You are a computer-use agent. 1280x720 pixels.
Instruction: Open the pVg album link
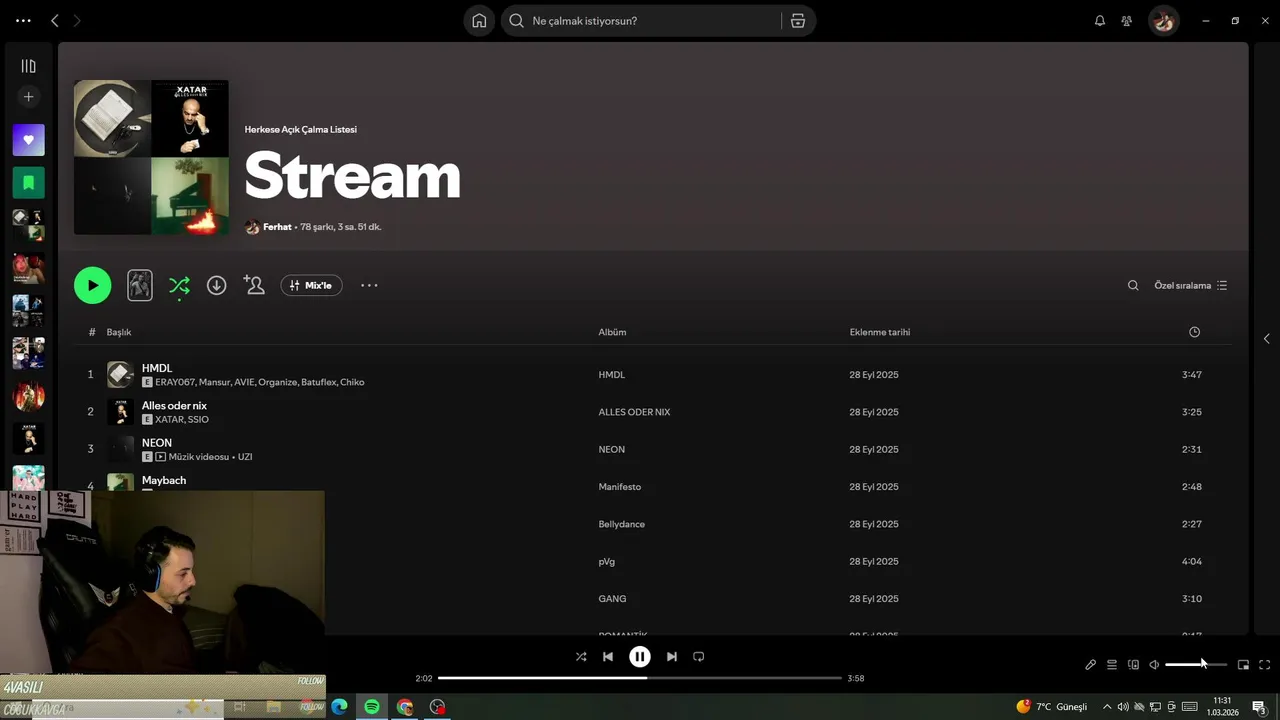[606, 562]
